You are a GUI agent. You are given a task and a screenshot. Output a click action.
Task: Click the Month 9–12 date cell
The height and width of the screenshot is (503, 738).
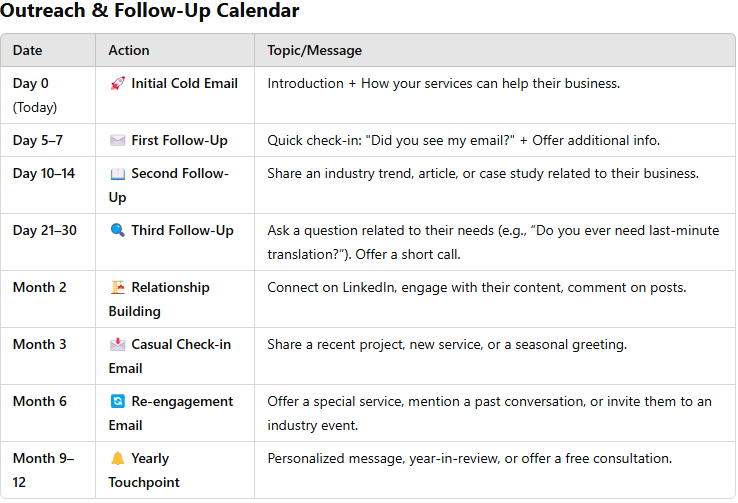[43, 470]
